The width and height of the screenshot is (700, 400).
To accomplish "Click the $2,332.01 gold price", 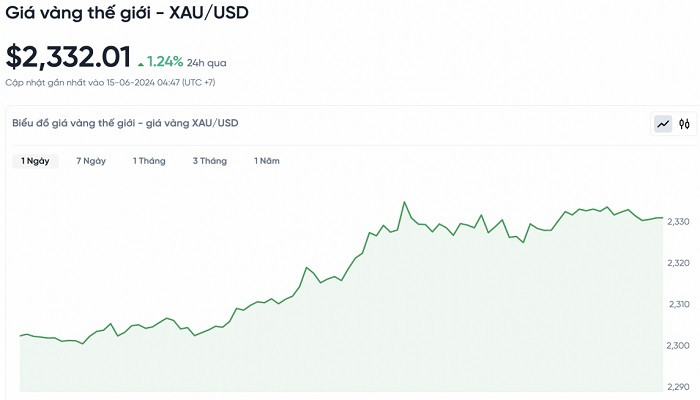I will click(x=68, y=57).
